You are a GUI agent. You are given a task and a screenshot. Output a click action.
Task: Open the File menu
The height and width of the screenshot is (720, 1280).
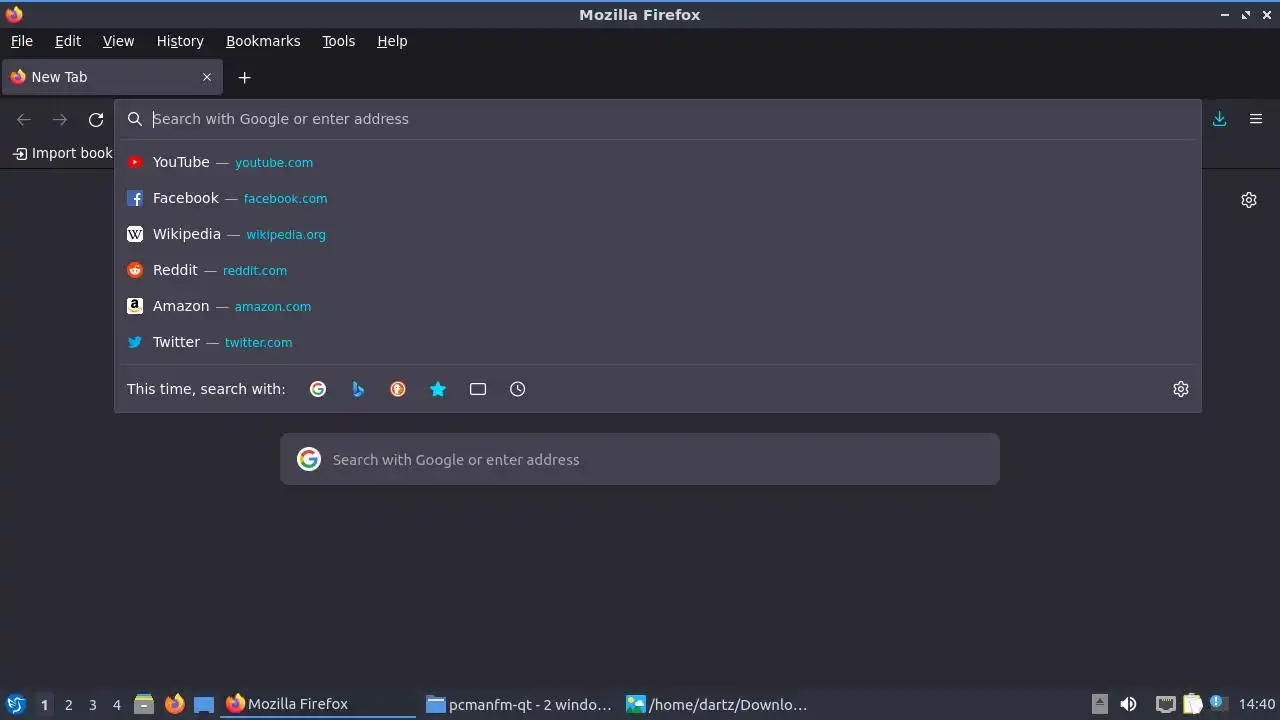[x=21, y=41]
